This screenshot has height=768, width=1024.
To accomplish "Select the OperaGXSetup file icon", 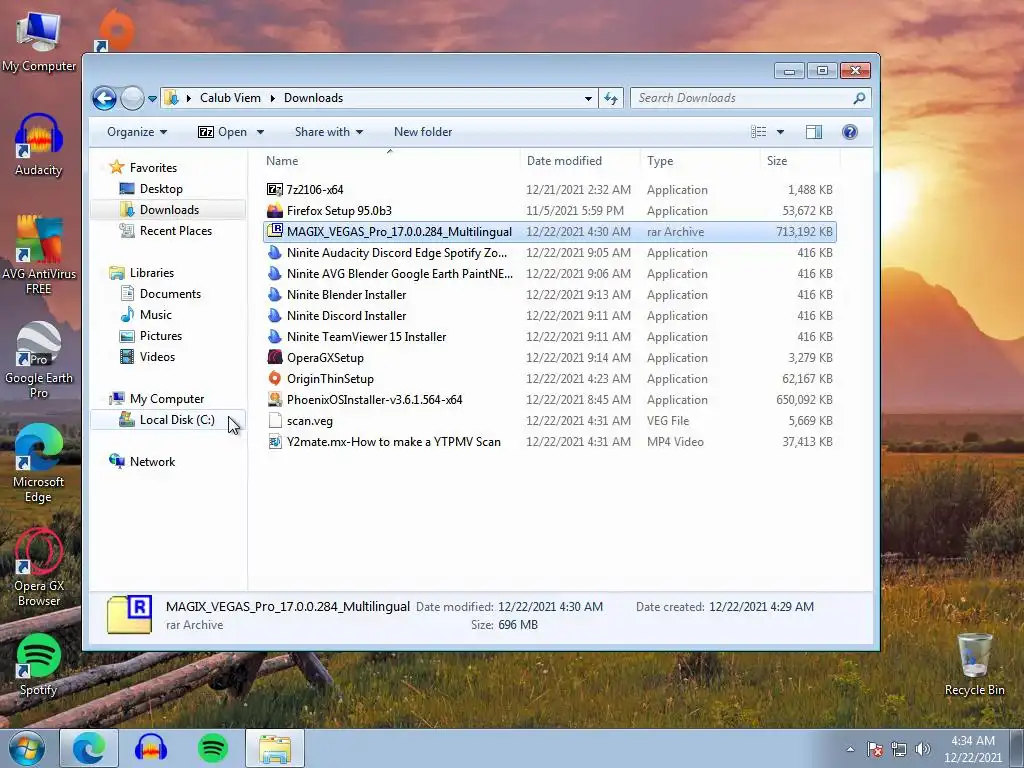I will pos(275,357).
